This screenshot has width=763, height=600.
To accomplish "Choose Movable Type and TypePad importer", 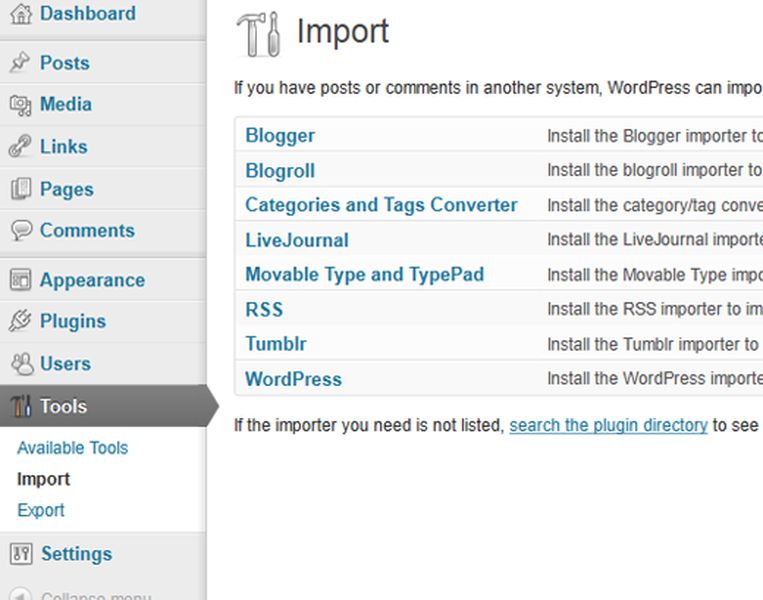I will [x=364, y=274].
